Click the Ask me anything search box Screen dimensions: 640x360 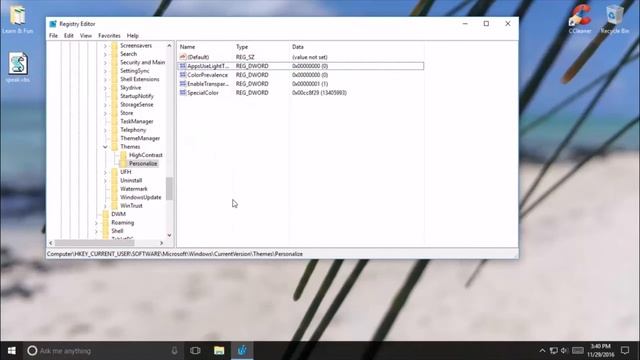(102, 351)
